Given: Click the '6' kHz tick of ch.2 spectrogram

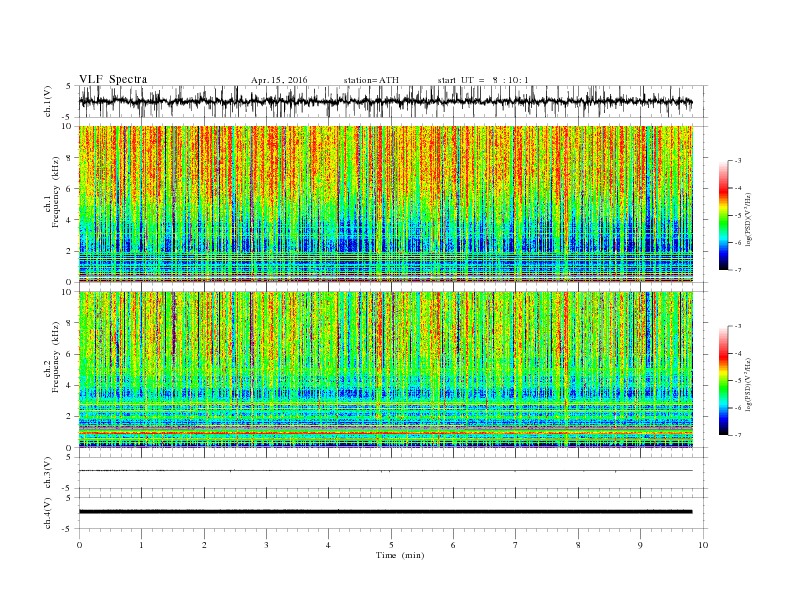Looking at the screenshot, I should point(70,354).
